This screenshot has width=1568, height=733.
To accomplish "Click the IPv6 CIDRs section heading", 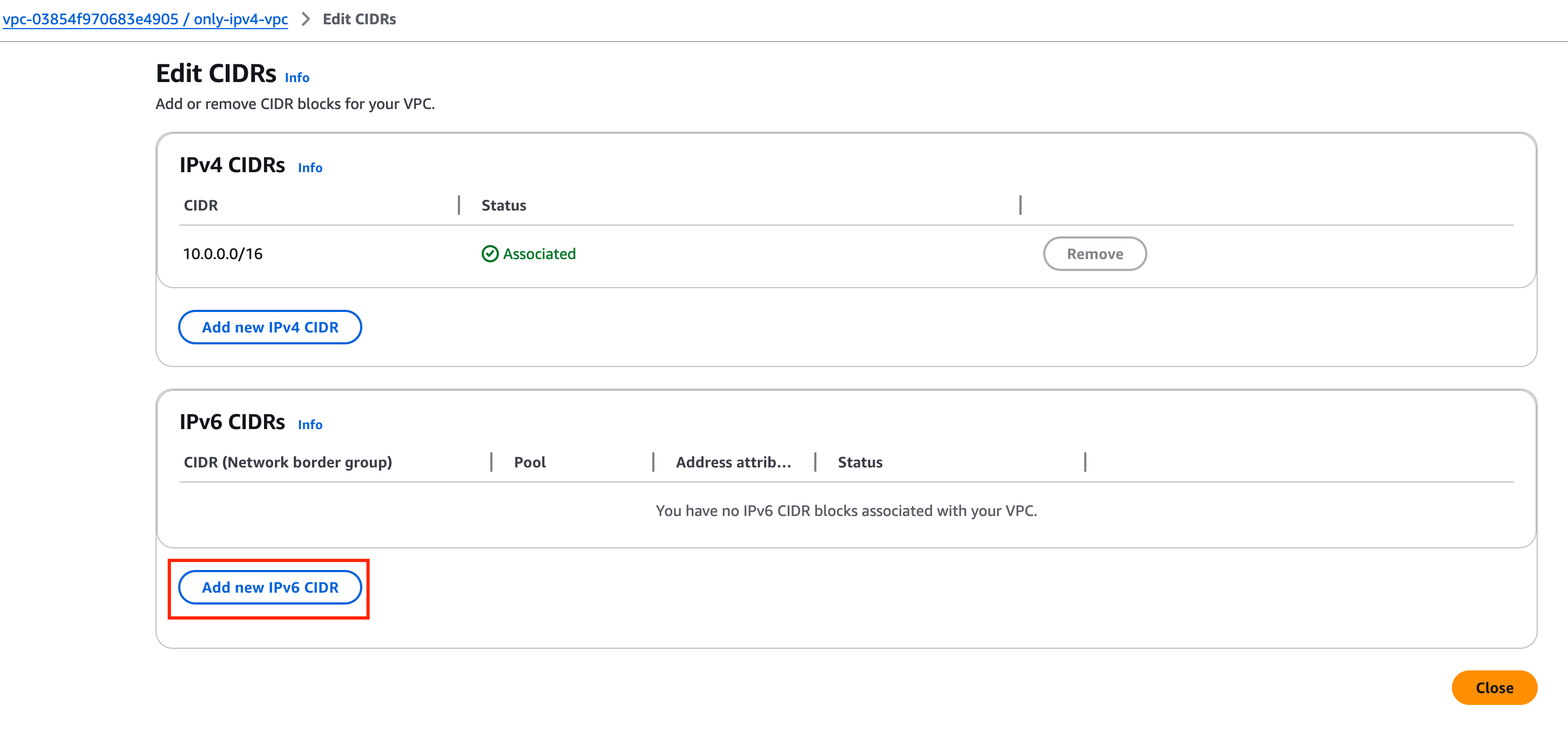I will [232, 422].
